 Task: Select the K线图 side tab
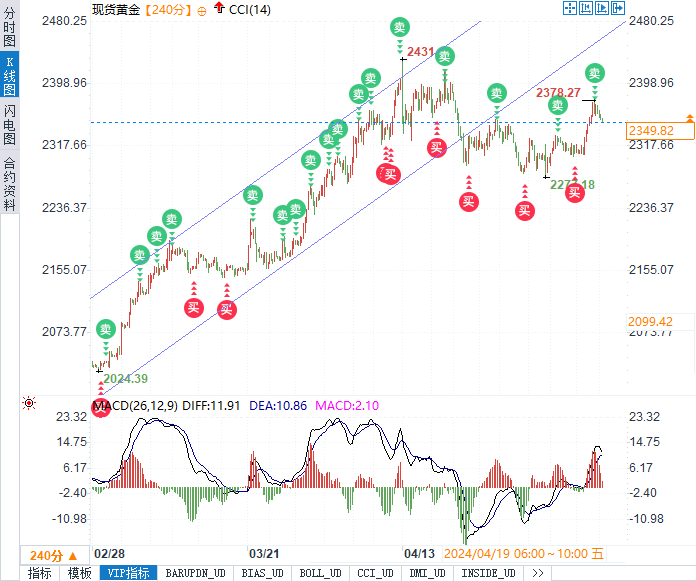pyautogui.click(x=9, y=76)
